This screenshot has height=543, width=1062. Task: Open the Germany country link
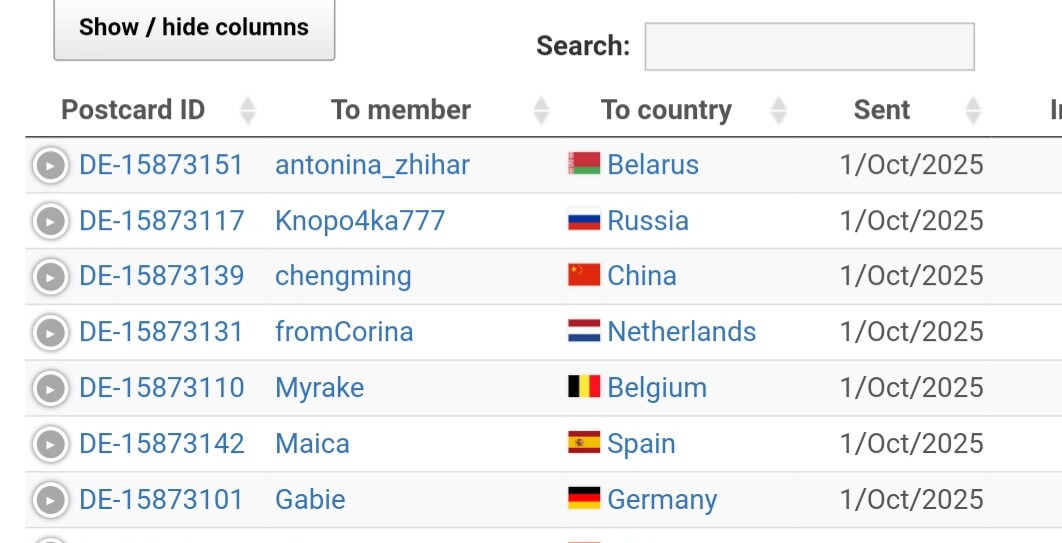662,500
